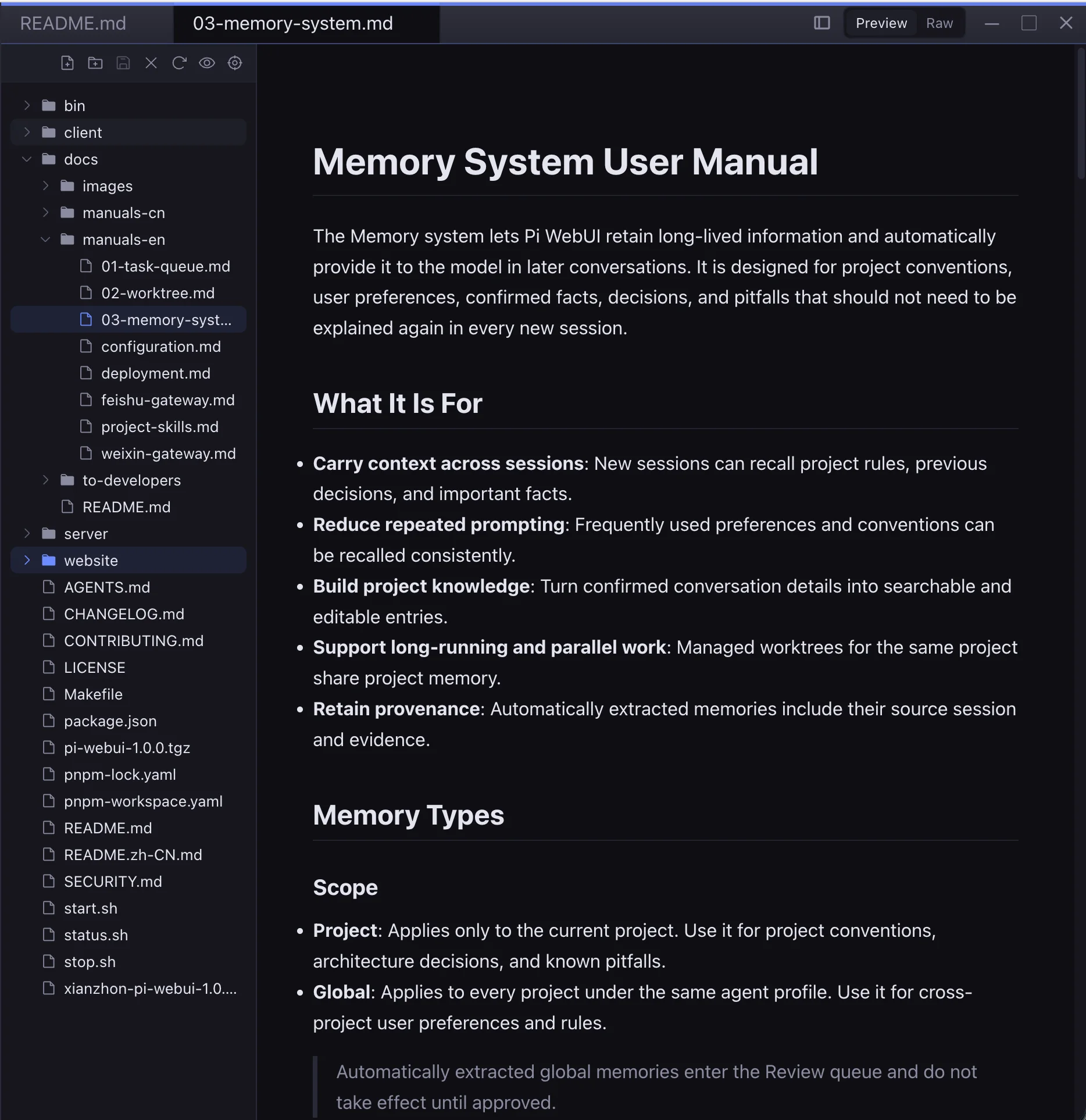This screenshot has width=1086, height=1120.
Task: Open pnpm-lock.yaml in the file tree
Action: coord(128,774)
